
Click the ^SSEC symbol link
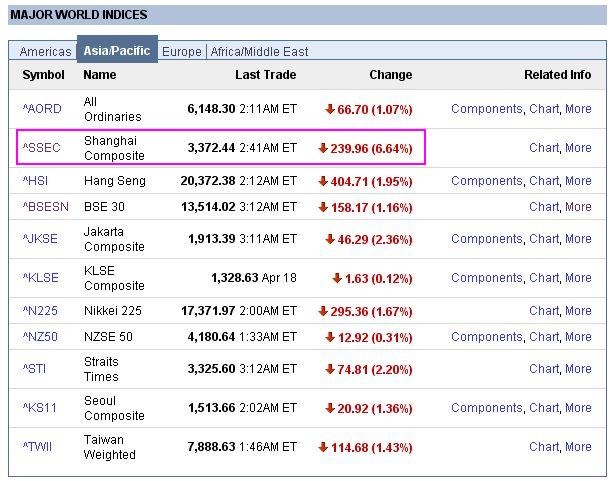41,148
